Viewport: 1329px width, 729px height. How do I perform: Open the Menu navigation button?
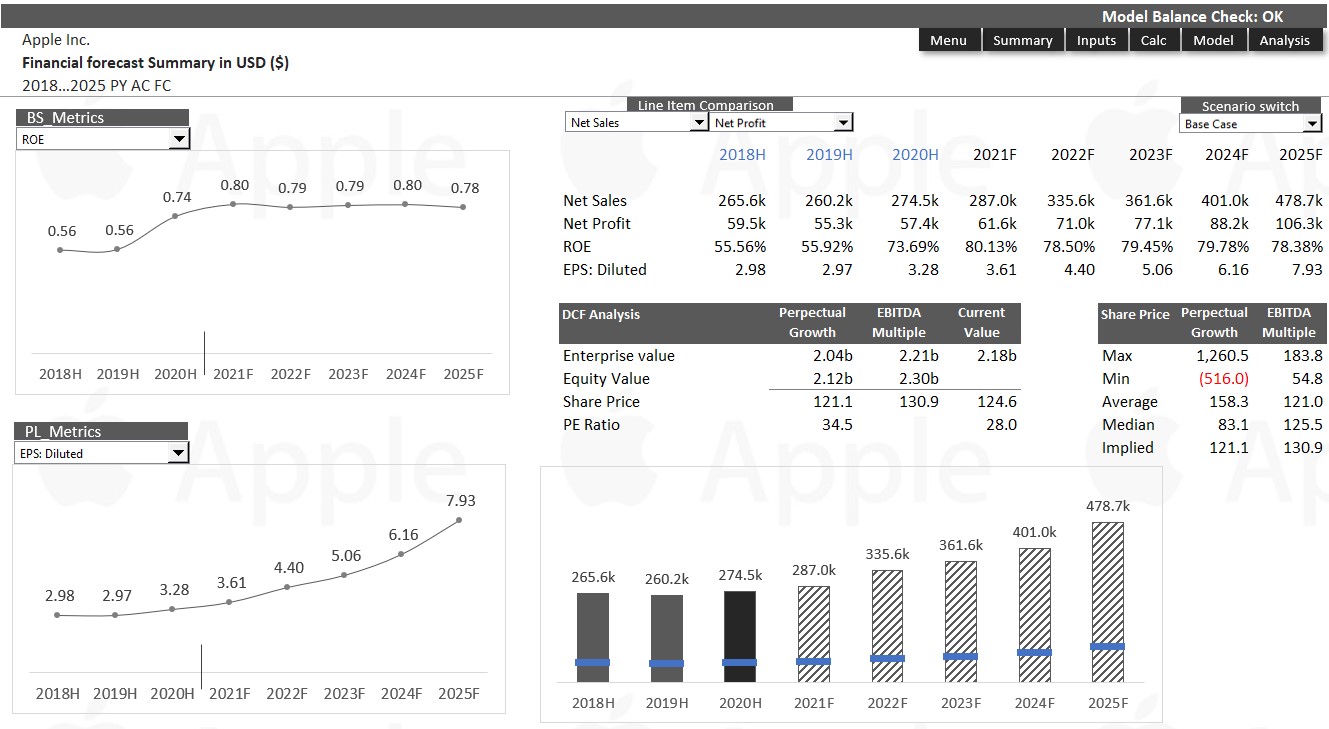[948, 40]
